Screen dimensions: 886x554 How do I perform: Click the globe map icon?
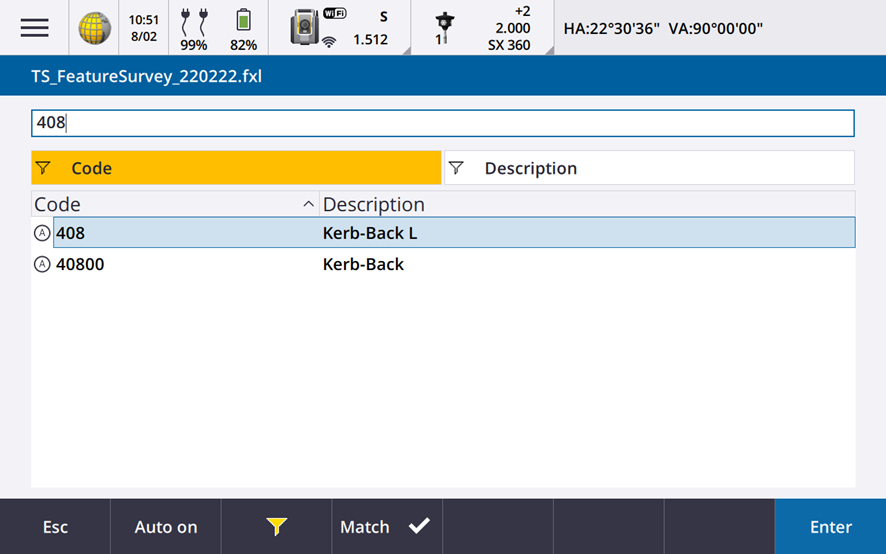(95, 28)
